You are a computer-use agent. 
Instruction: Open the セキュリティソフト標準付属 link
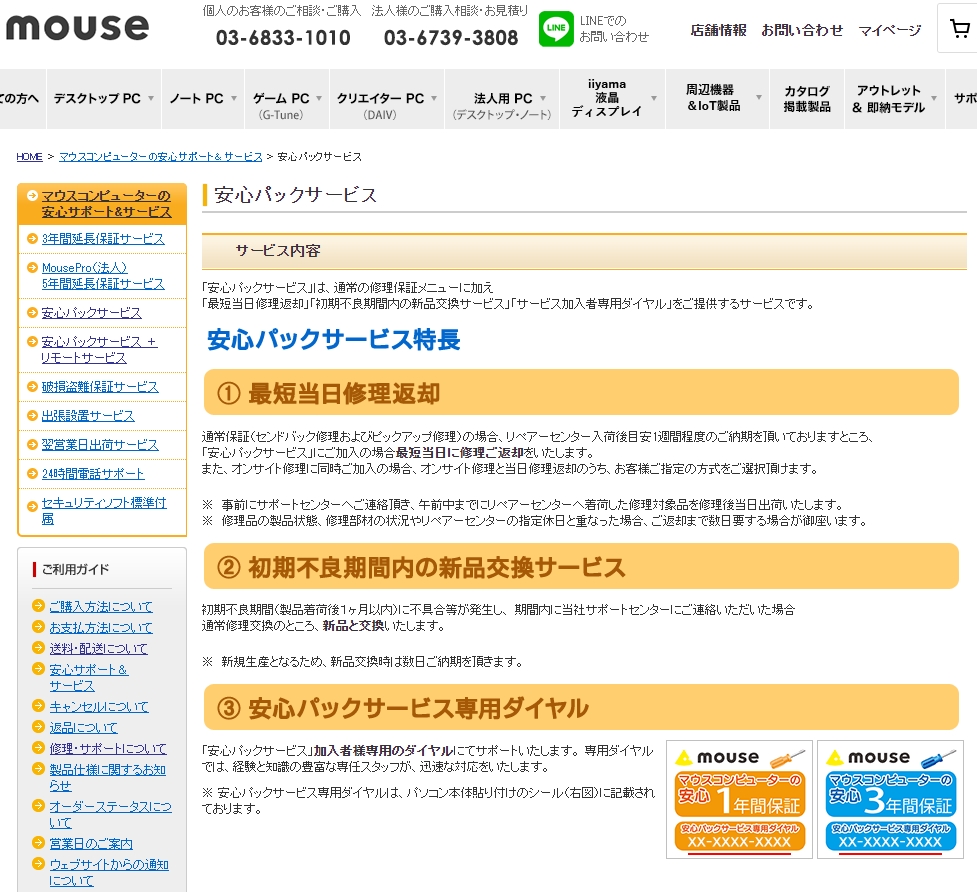pyautogui.click(x=103, y=510)
